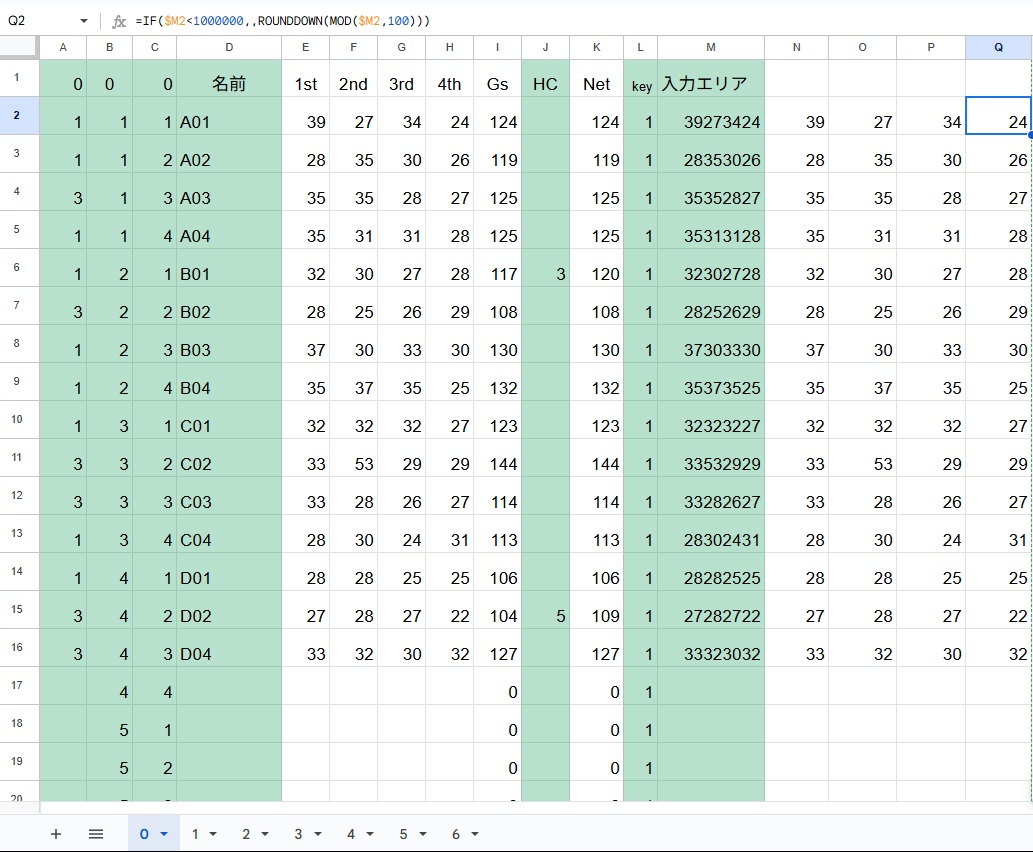Open sheet tab 4 dropdown arrow

(370, 834)
